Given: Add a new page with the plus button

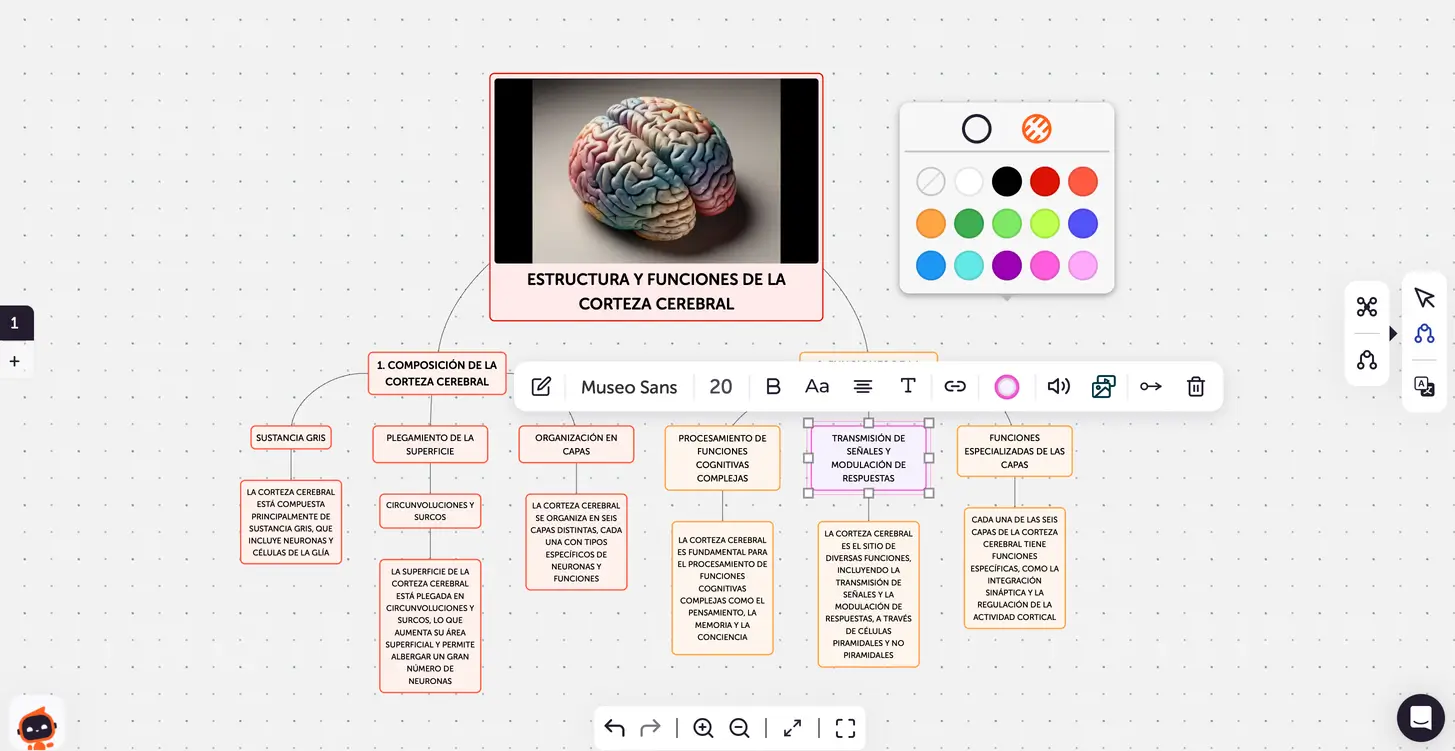Looking at the screenshot, I should pyautogui.click(x=15, y=361).
